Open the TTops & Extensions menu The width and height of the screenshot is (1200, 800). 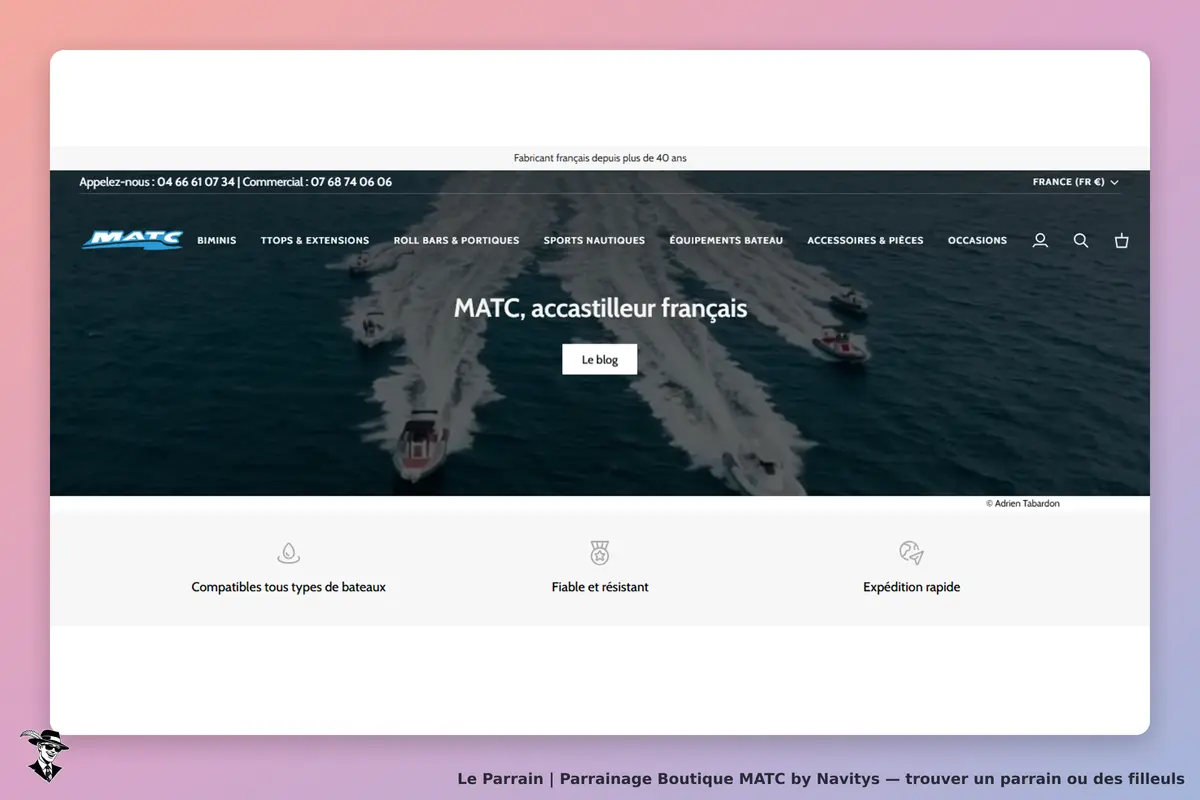tap(315, 240)
